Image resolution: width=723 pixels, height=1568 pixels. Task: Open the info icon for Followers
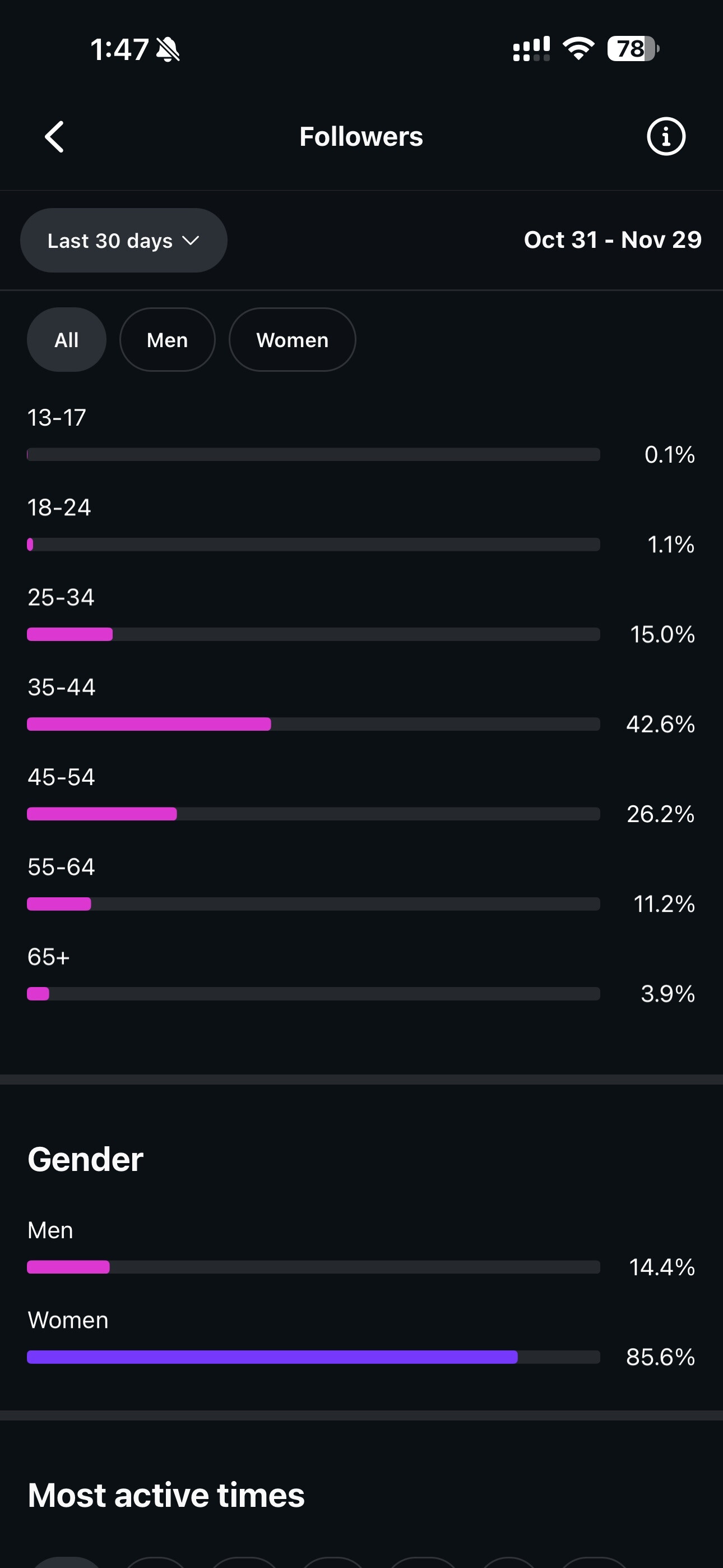(665, 136)
